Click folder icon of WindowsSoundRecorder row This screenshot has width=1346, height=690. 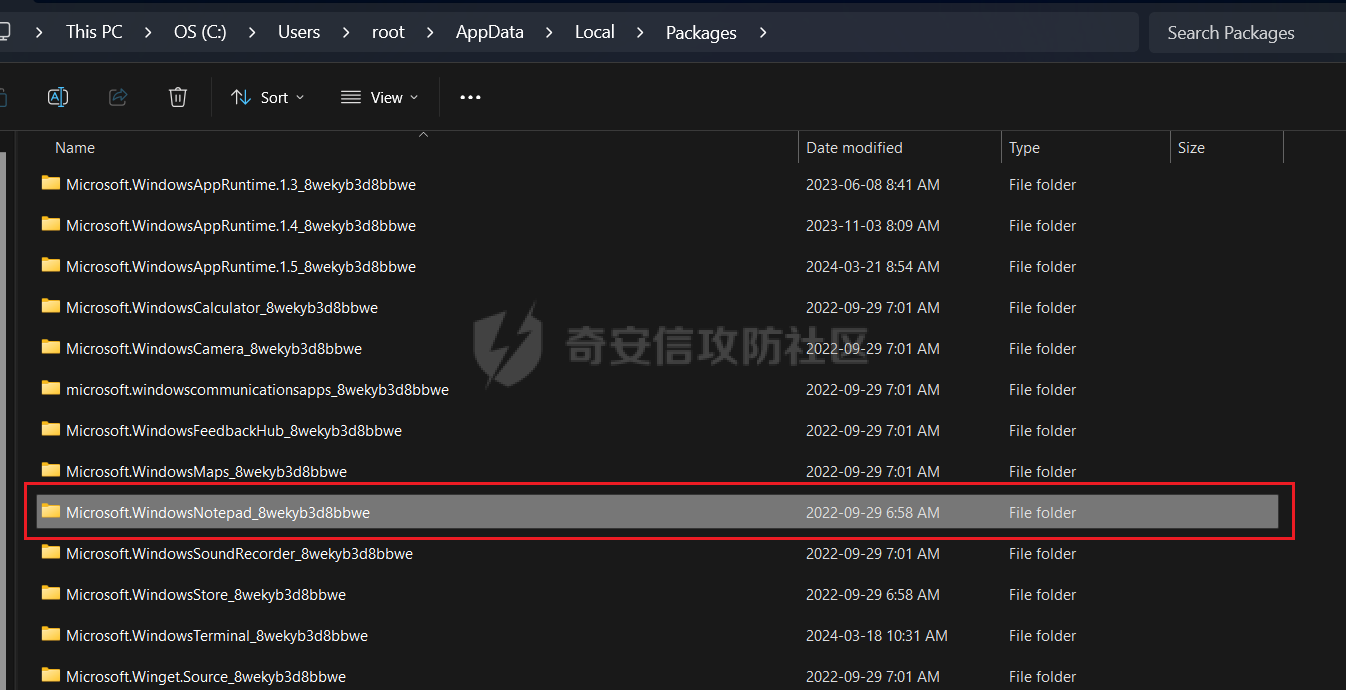(51, 552)
